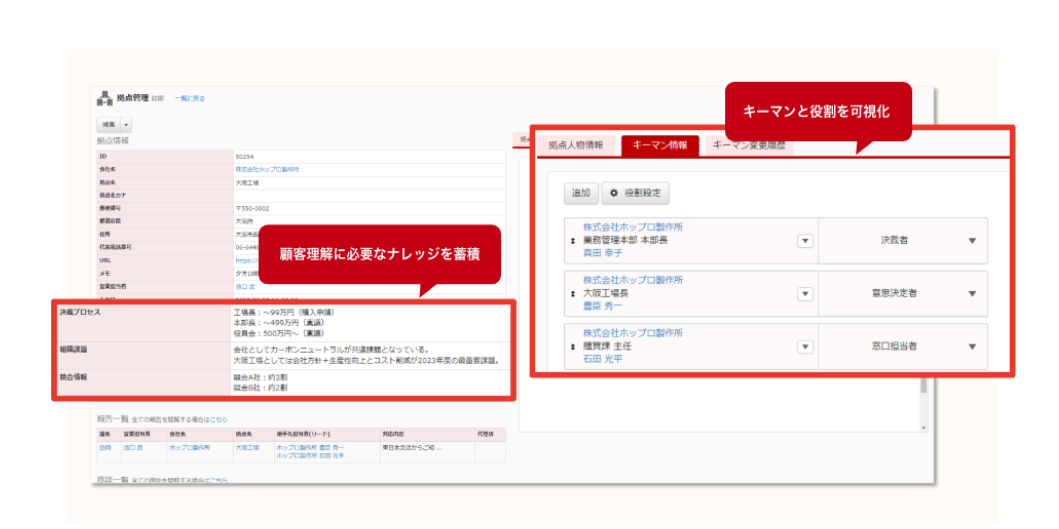Switch to the 拠点人物情報 tab
1059x529 pixels.
point(575,145)
